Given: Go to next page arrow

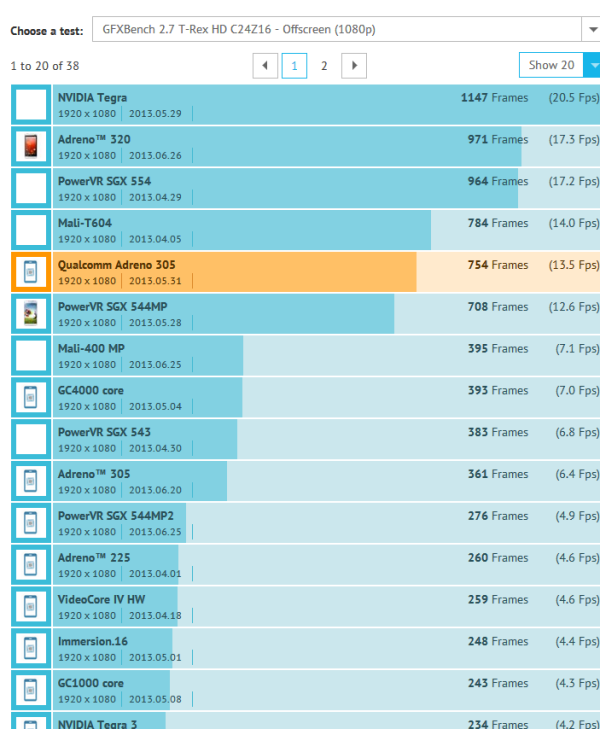Looking at the screenshot, I should 353,66.
